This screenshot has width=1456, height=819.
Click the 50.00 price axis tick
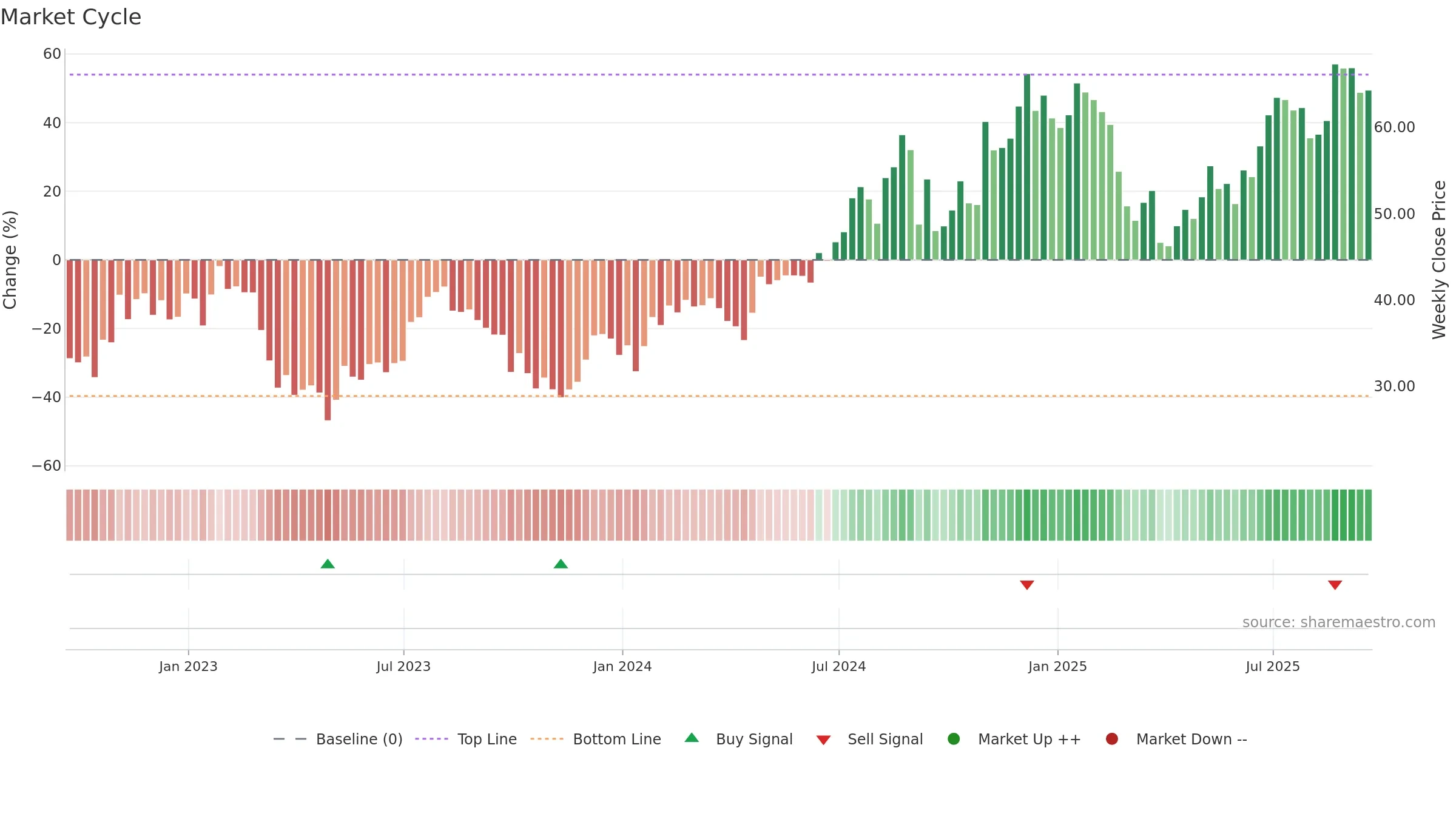[1394, 214]
